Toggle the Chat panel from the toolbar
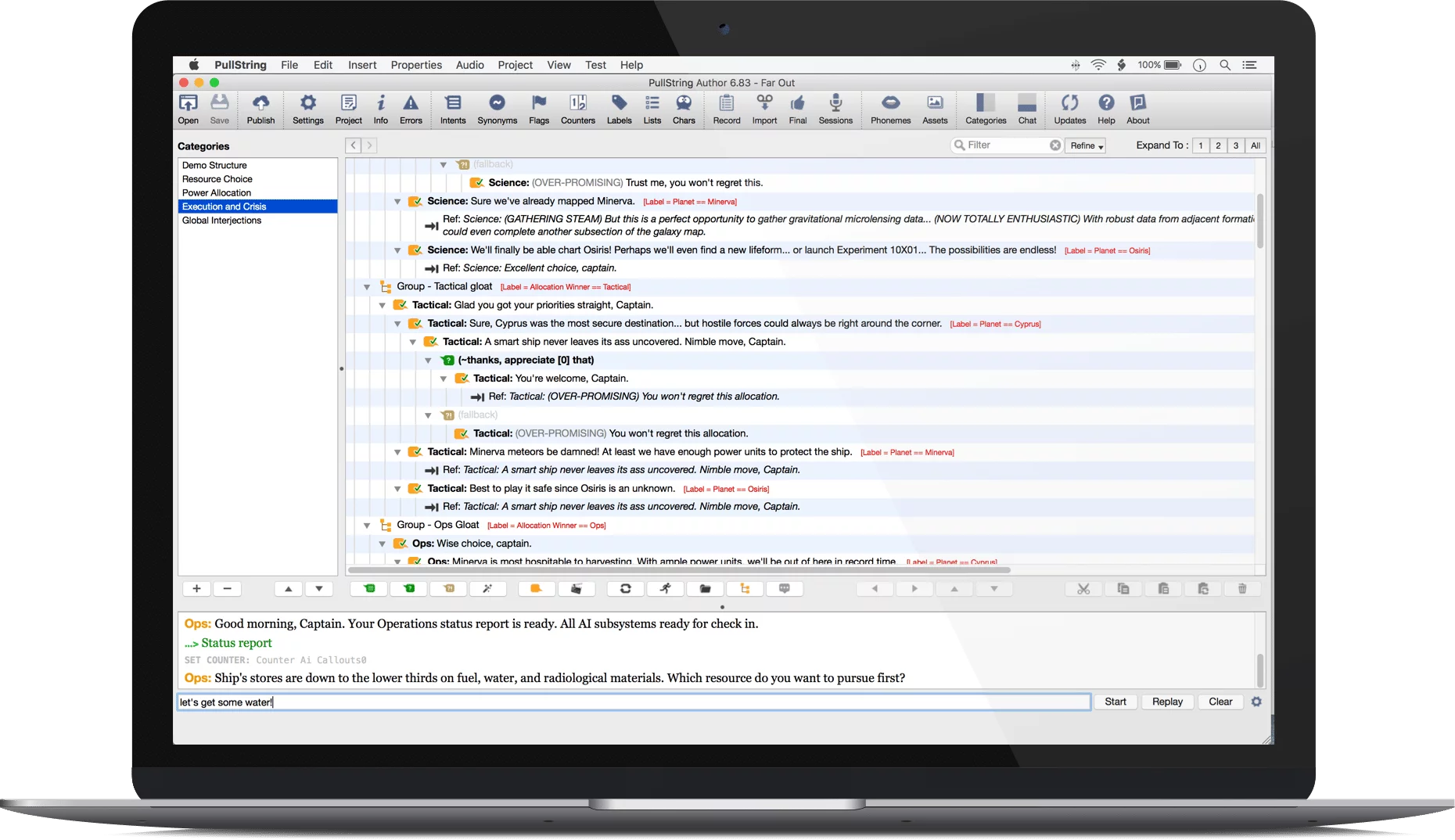 click(1027, 109)
